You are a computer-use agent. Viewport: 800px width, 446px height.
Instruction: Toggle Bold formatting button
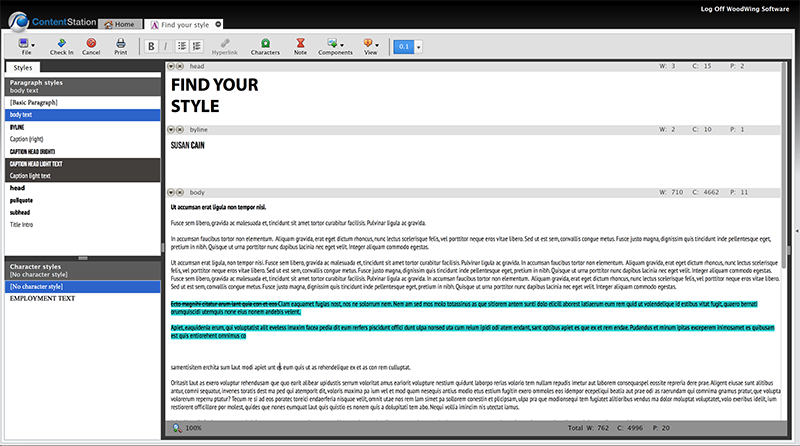click(x=151, y=46)
